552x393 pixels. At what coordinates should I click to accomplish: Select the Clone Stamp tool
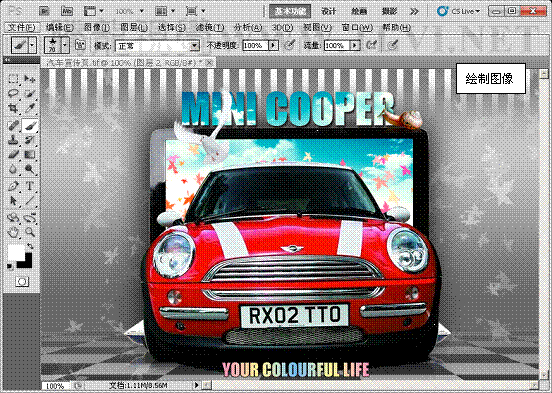(13, 140)
